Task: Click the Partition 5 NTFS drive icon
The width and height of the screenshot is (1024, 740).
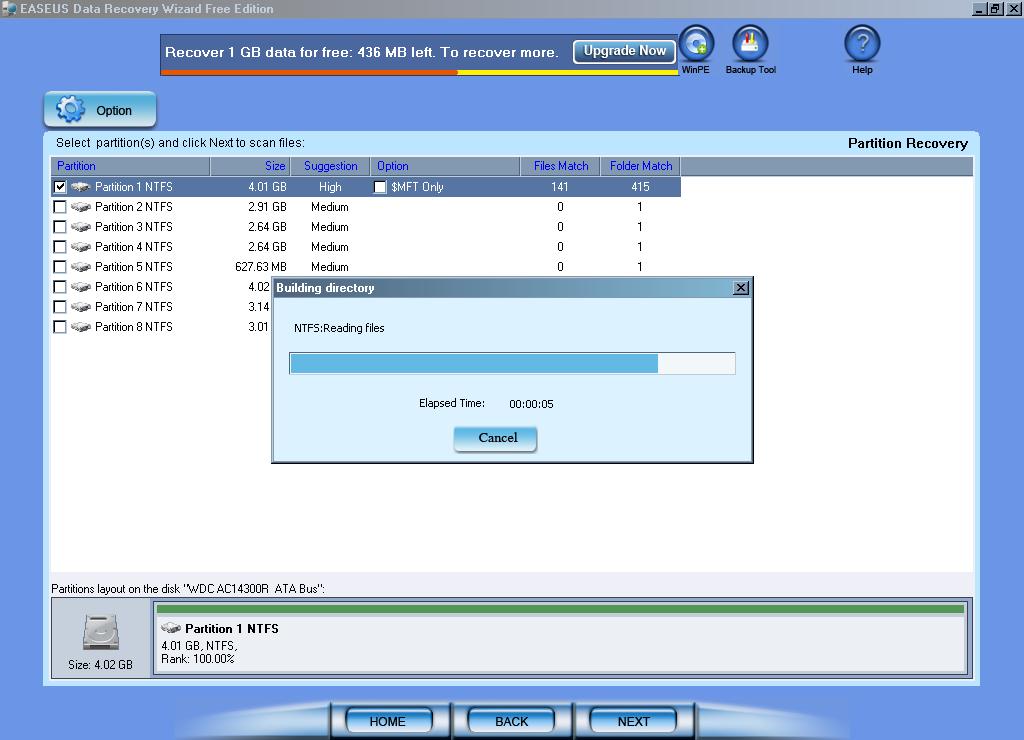Action: 81,266
